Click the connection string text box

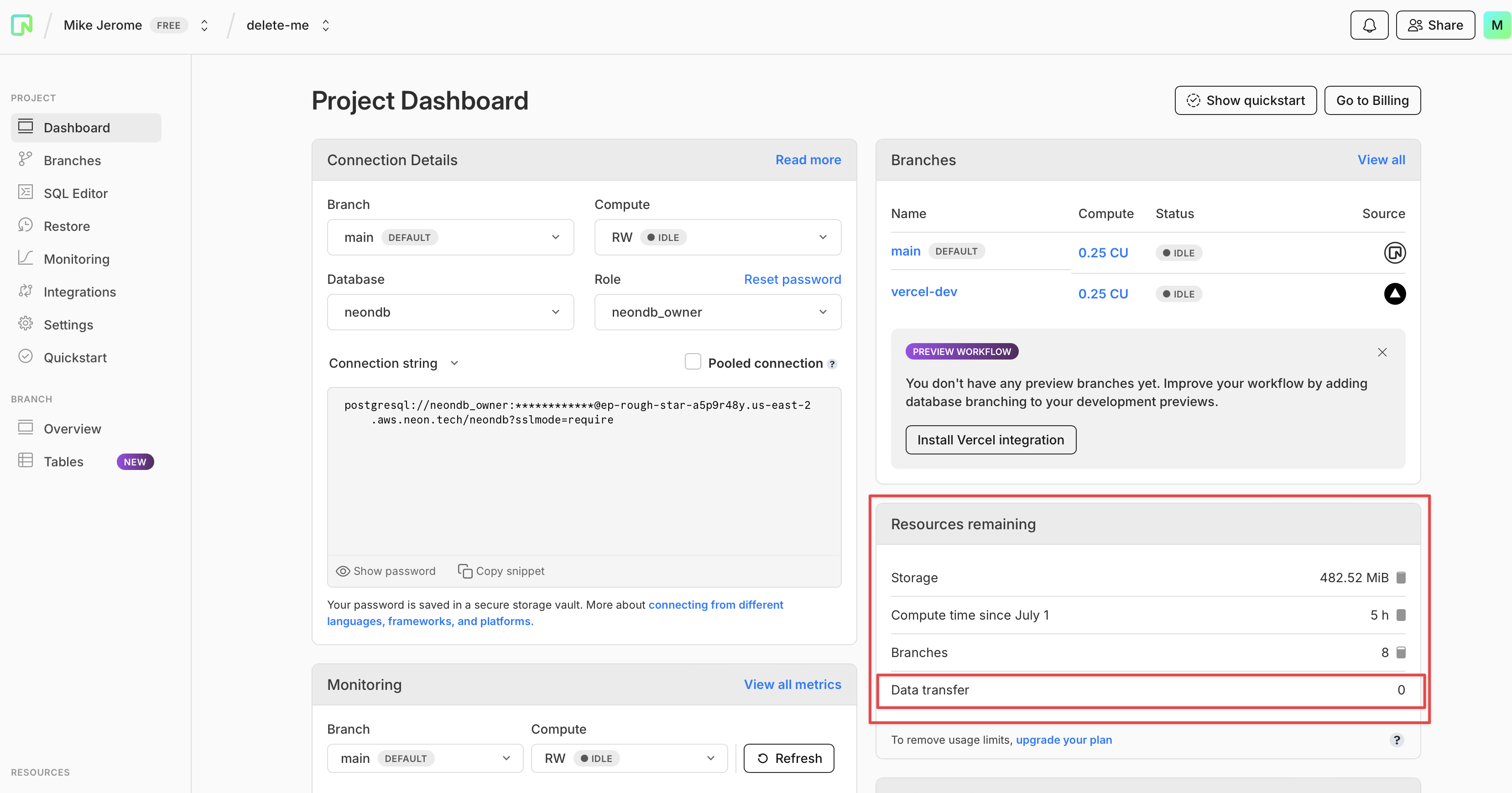584,470
